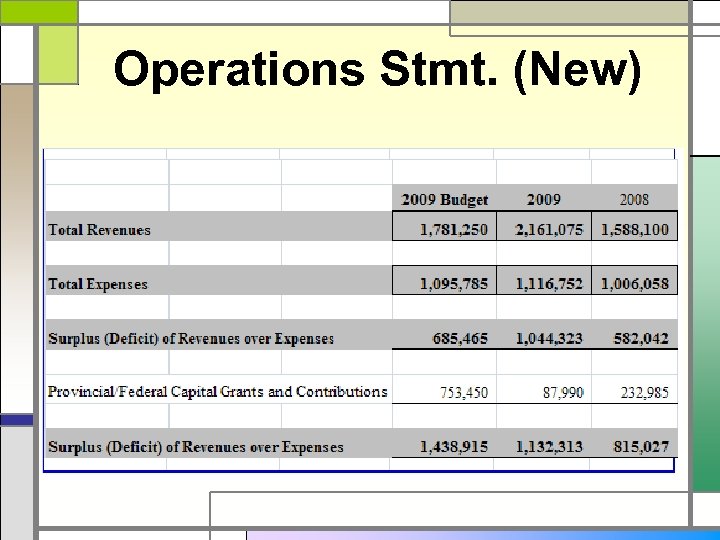The image size is (720, 540).
Task: Click the grants value 753,450
Action: (464, 393)
